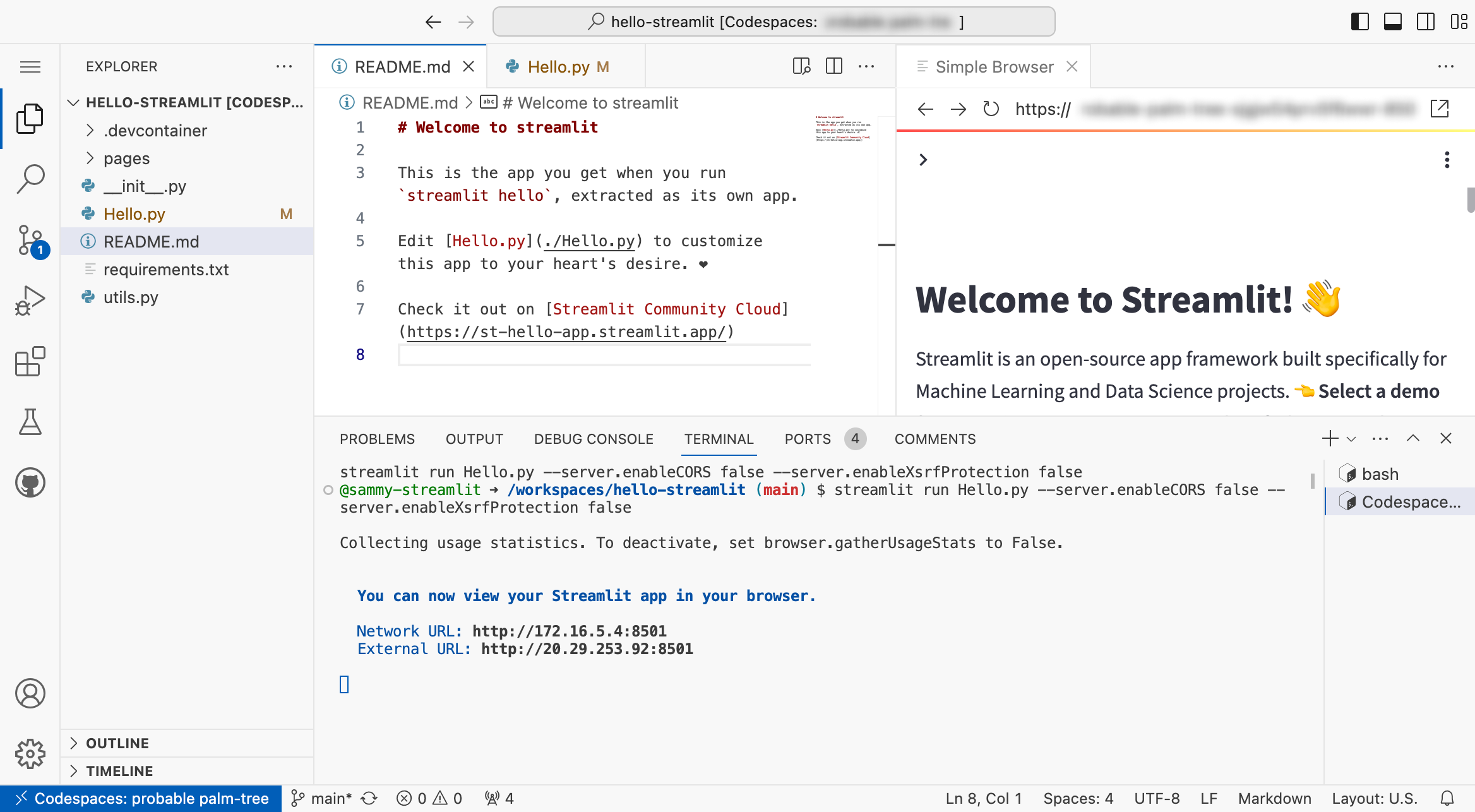
Task: Open Run and Debug view
Action: [x=30, y=301]
